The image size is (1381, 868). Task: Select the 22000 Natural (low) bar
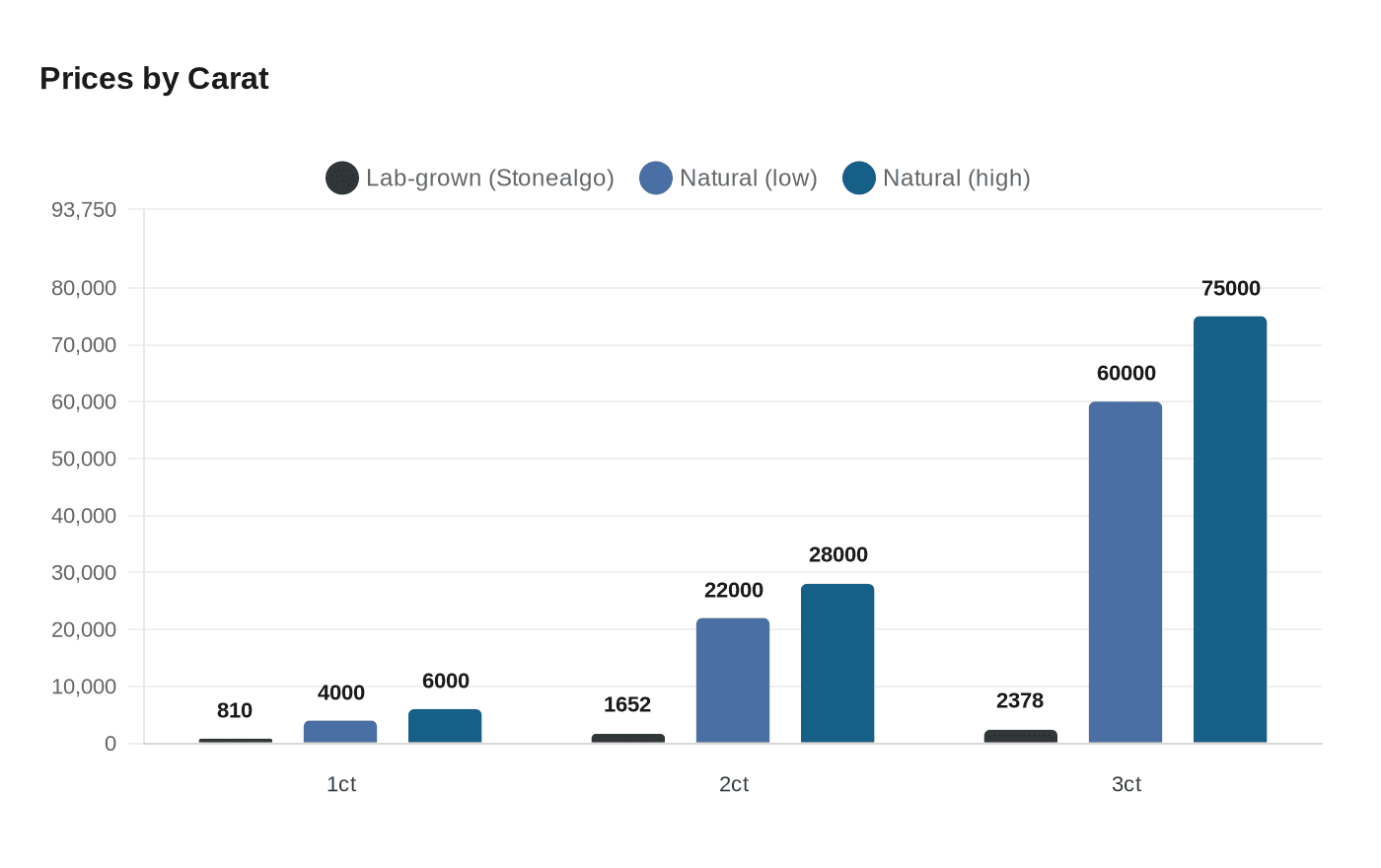pyautogui.click(x=733, y=681)
